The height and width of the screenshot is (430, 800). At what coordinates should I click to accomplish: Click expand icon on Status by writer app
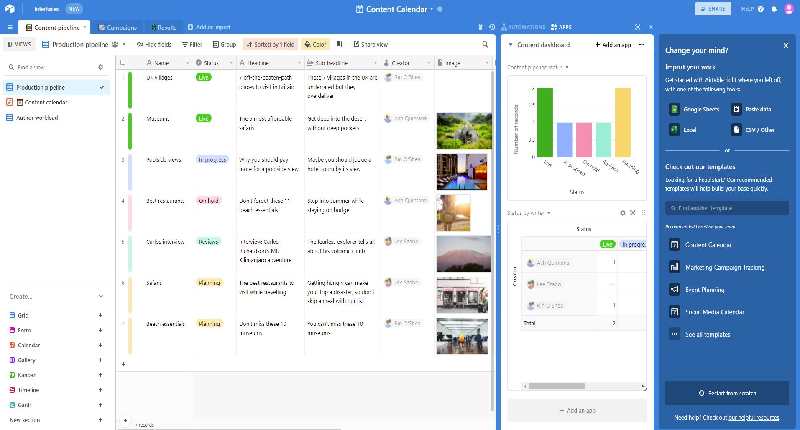pos(633,213)
